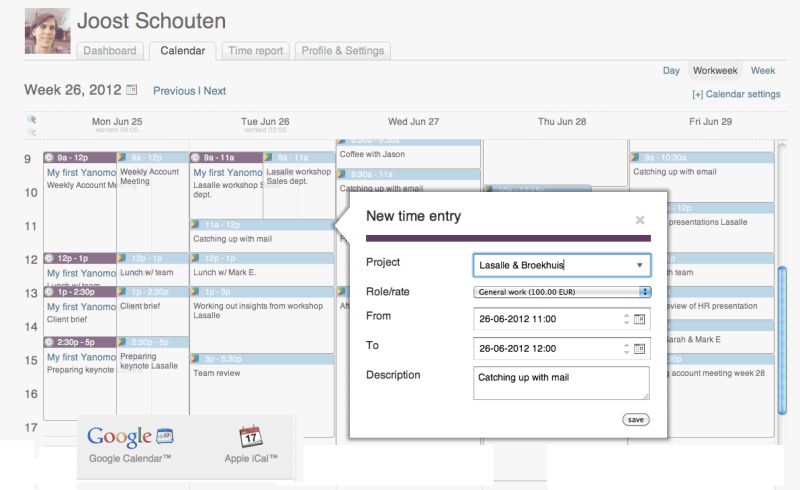The height and width of the screenshot is (490, 800).
Task: Open Monday Client brief Google event
Action: coord(153,310)
